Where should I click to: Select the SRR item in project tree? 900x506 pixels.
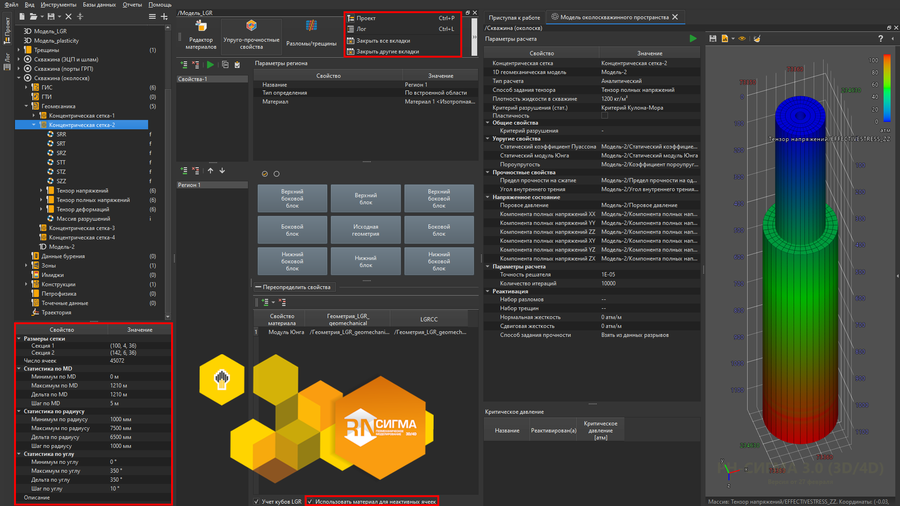(62, 134)
